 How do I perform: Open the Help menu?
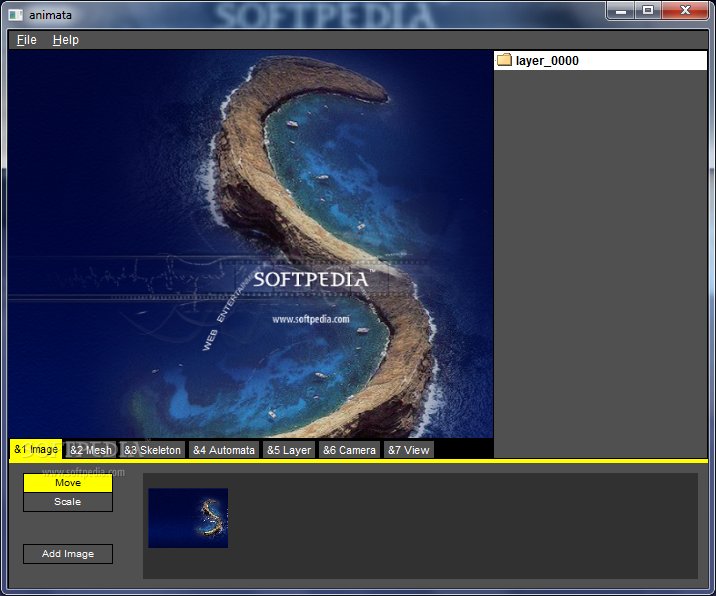tap(66, 40)
